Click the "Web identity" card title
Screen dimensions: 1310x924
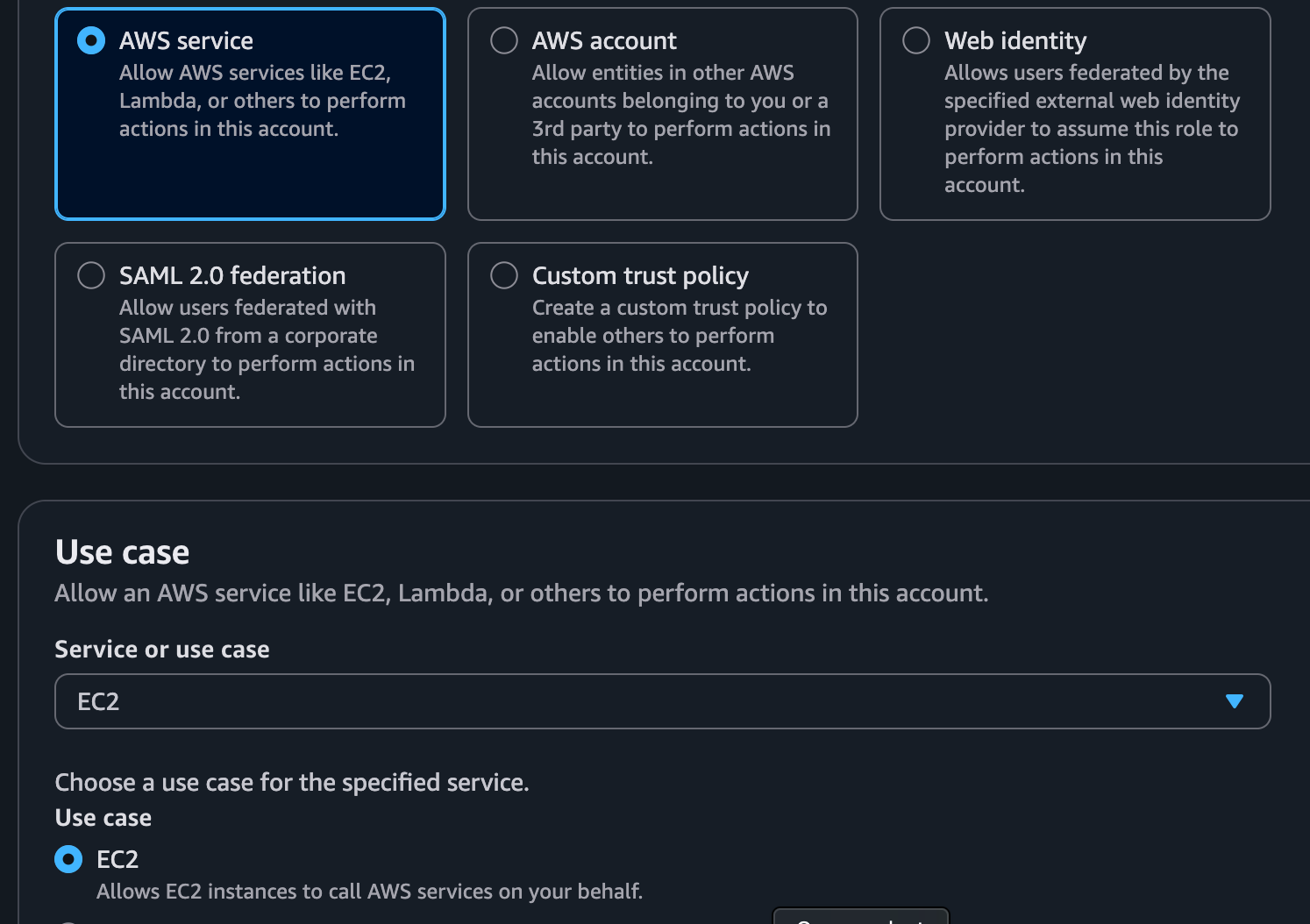tap(1015, 40)
